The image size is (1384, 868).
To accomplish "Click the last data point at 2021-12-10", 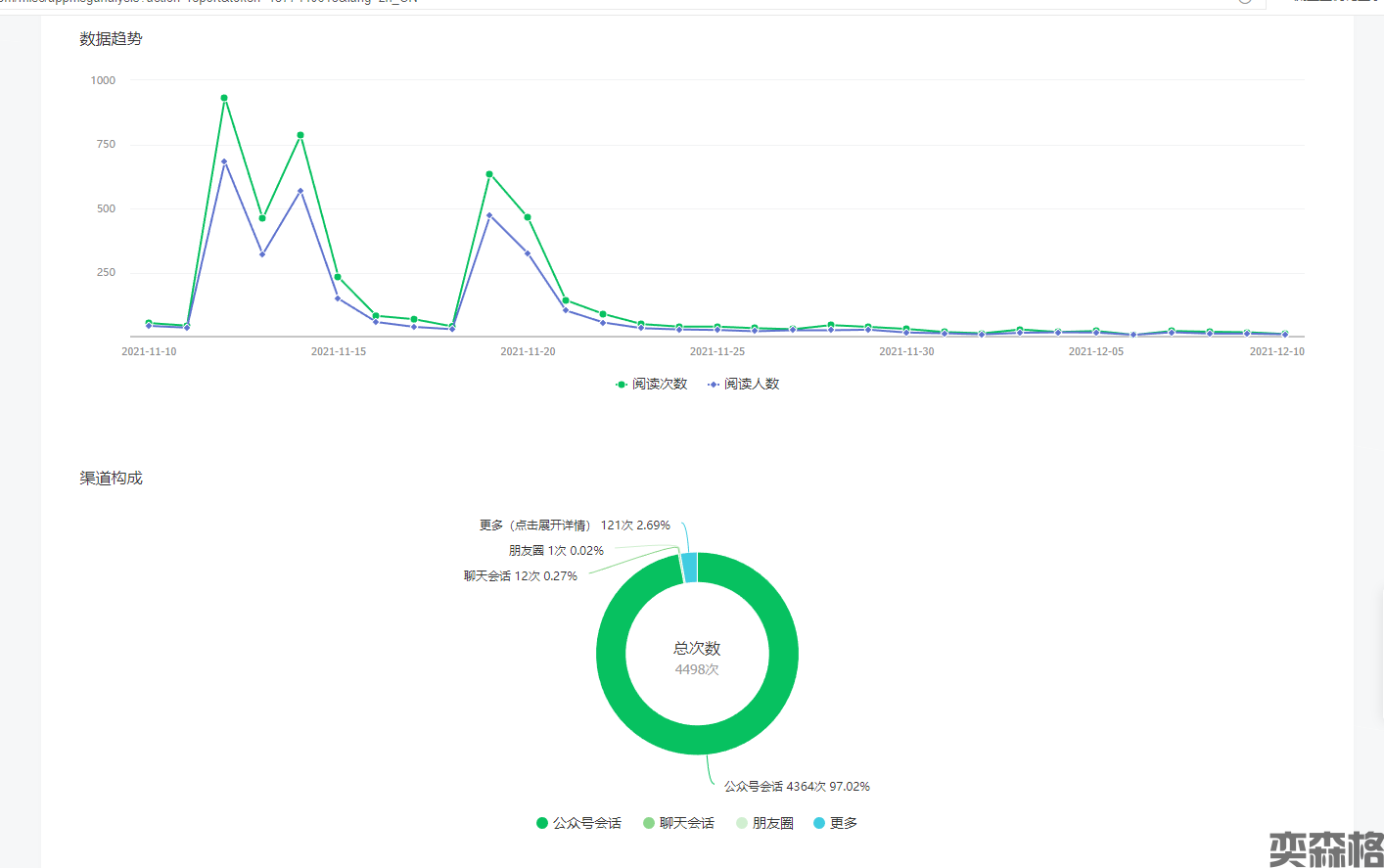I will 1284,335.
